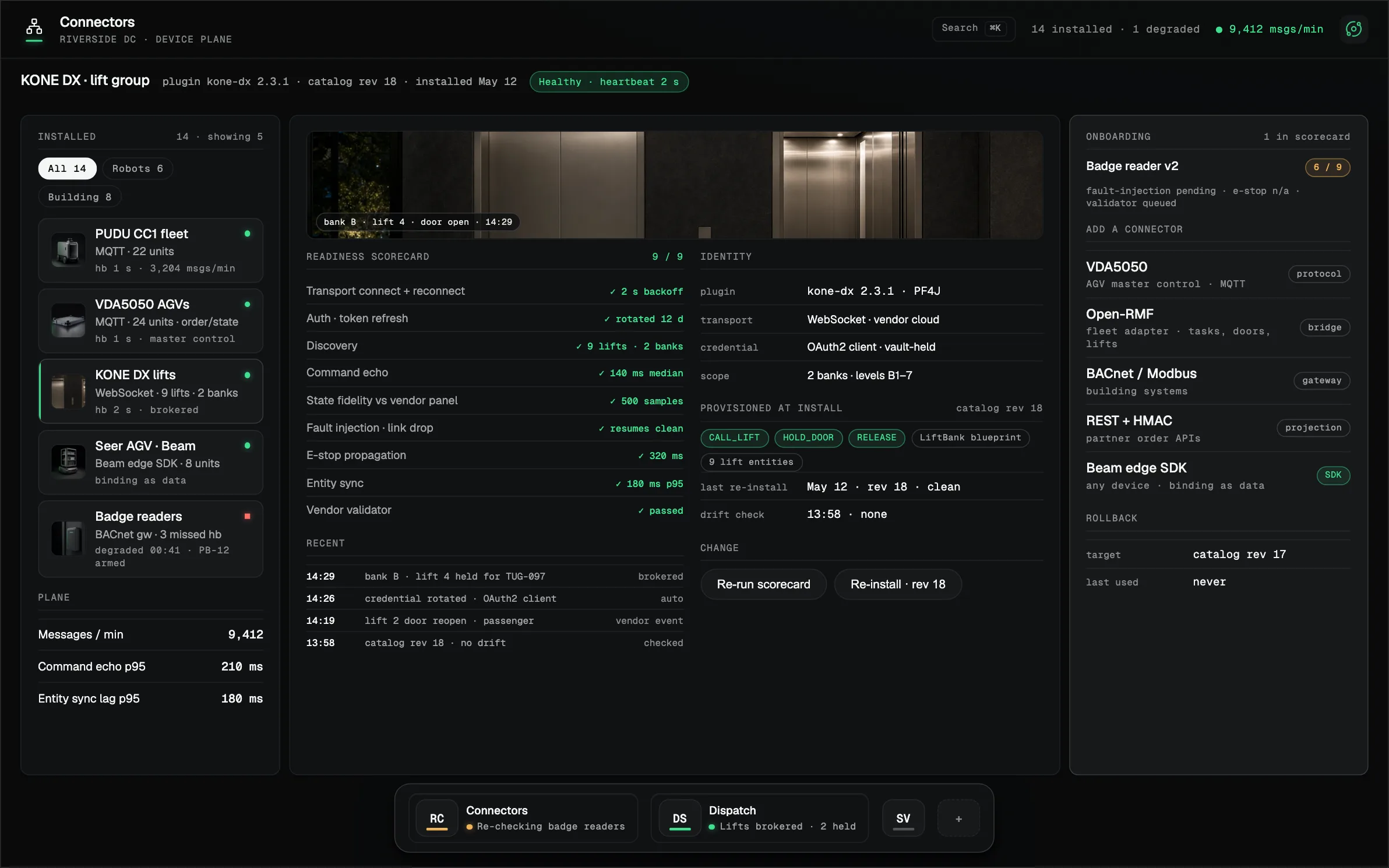1389x868 pixels.
Task: Add the VDA5050 protocol connector
Action: click(1218, 274)
